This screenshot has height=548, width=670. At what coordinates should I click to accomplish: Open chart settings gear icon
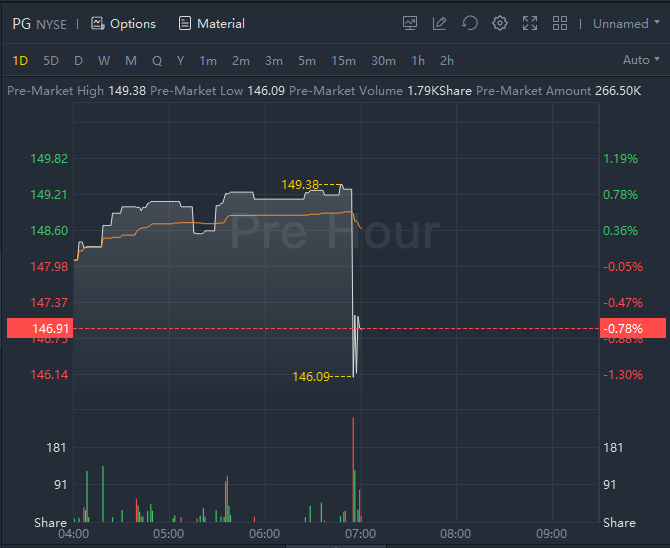click(500, 23)
